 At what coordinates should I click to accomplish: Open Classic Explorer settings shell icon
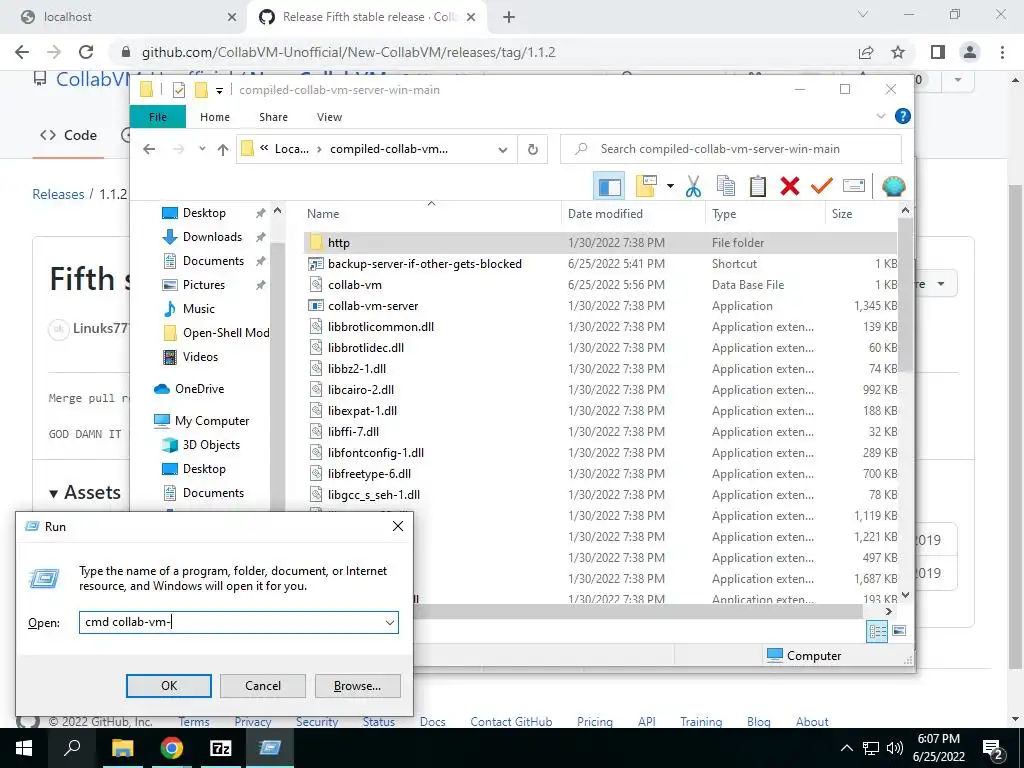coord(893,187)
